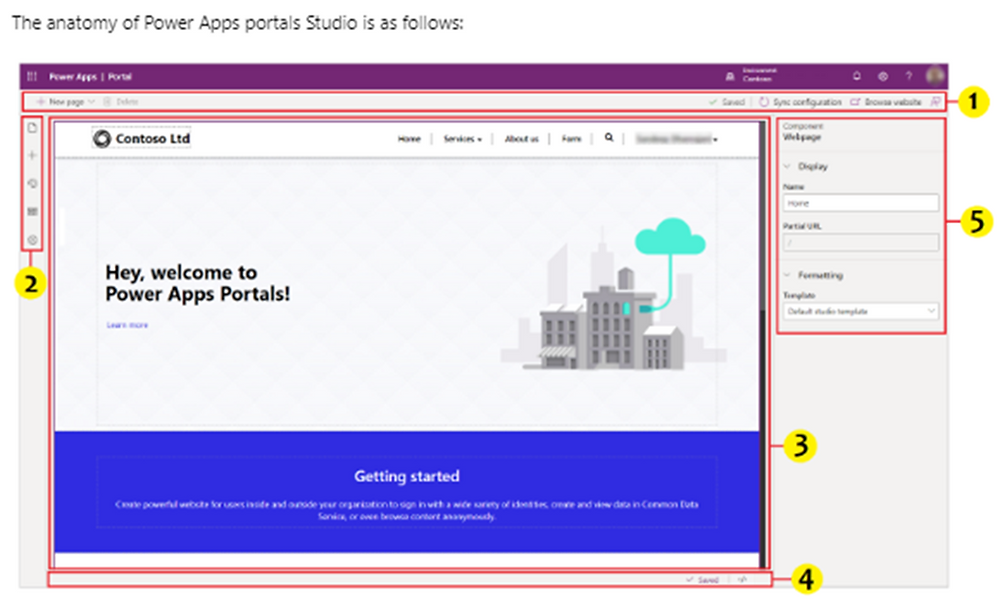Click the notifications bell icon
Screen dimensions: 1000x616
857,76
